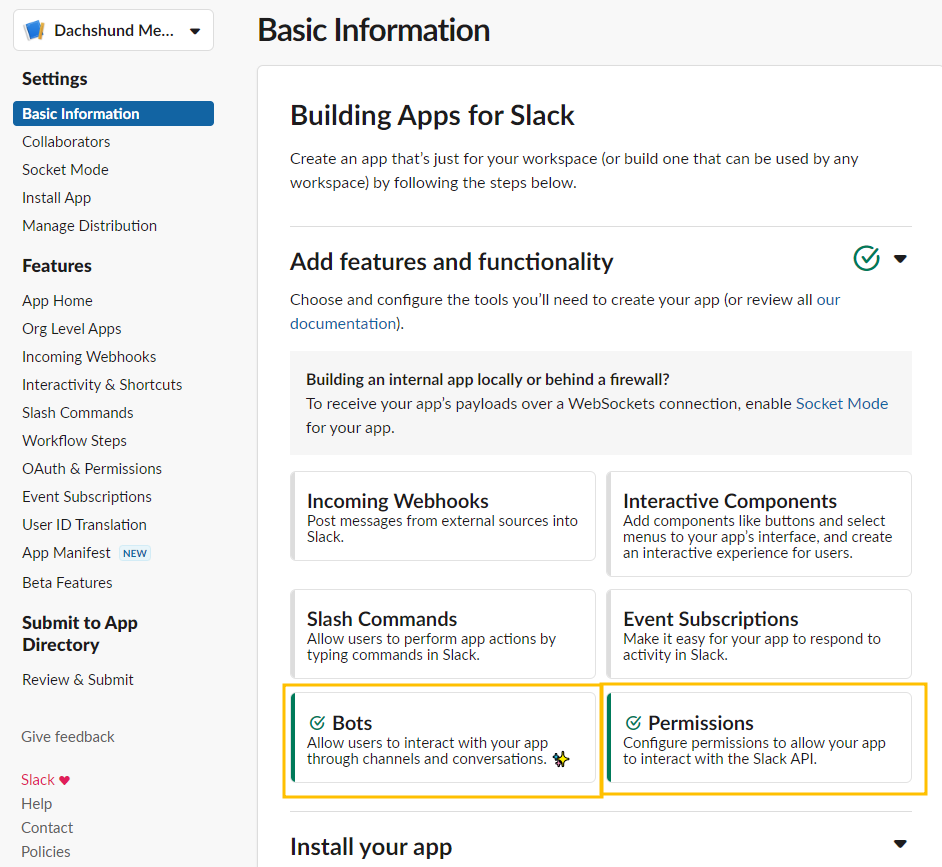Open the Dachshund app selector dropdown
This screenshot has width=942, height=867.
pyautogui.click(x=113, y=31)
